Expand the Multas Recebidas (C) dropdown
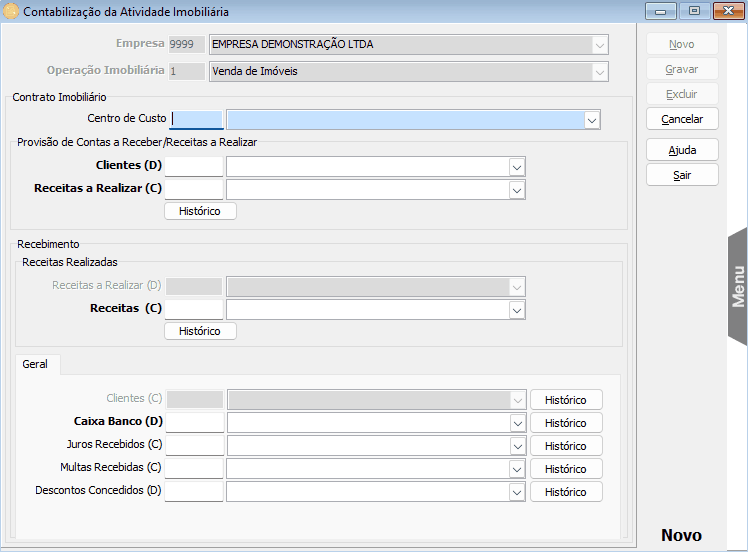This screenshot has width=748, height=552. [x=517, y=469]
